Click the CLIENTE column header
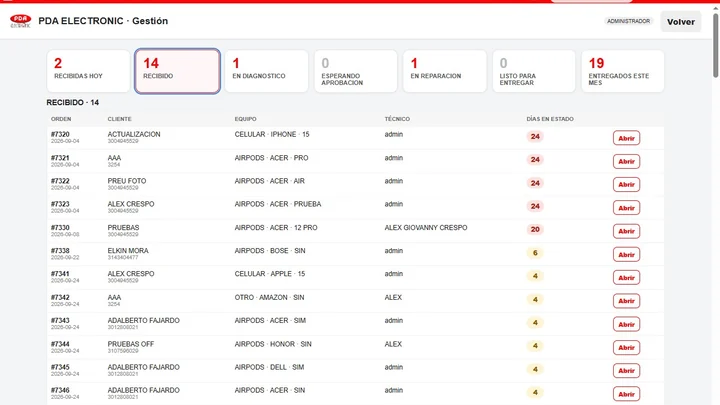Screen dimensions: 720x405 point(119,119)
